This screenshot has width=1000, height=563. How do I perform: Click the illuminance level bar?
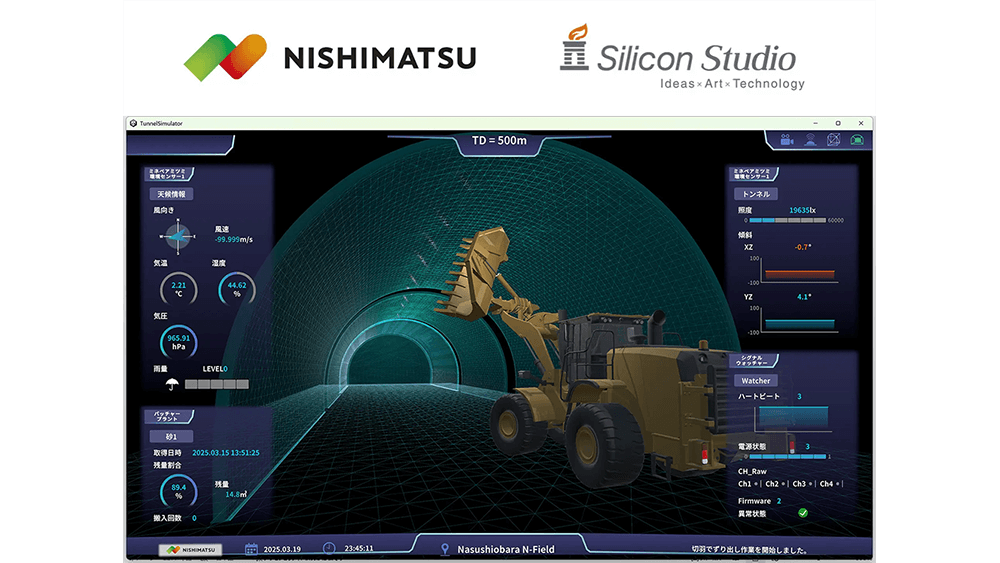click(788, 220)
